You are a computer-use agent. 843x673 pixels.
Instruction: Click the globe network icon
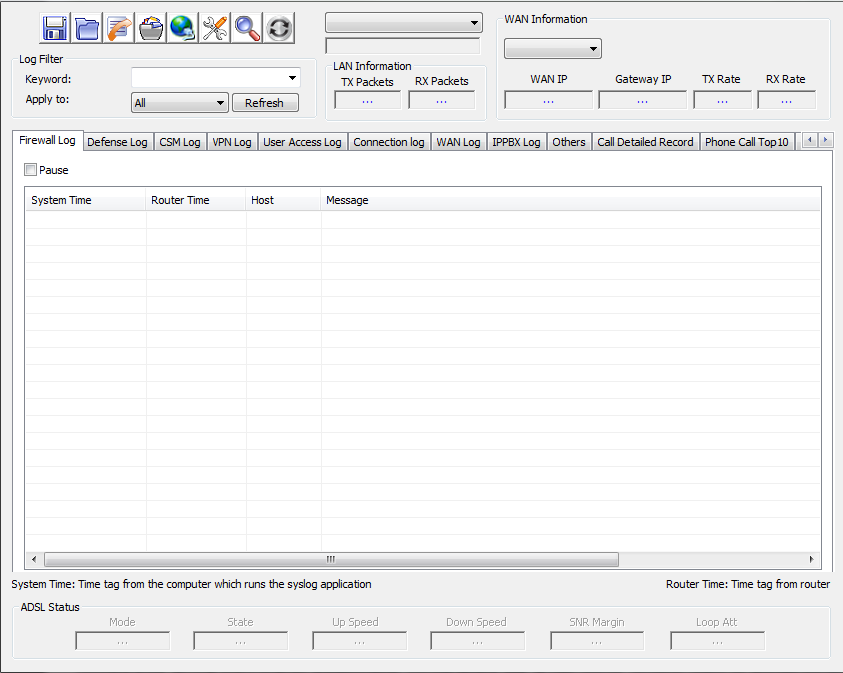[183, 28]
